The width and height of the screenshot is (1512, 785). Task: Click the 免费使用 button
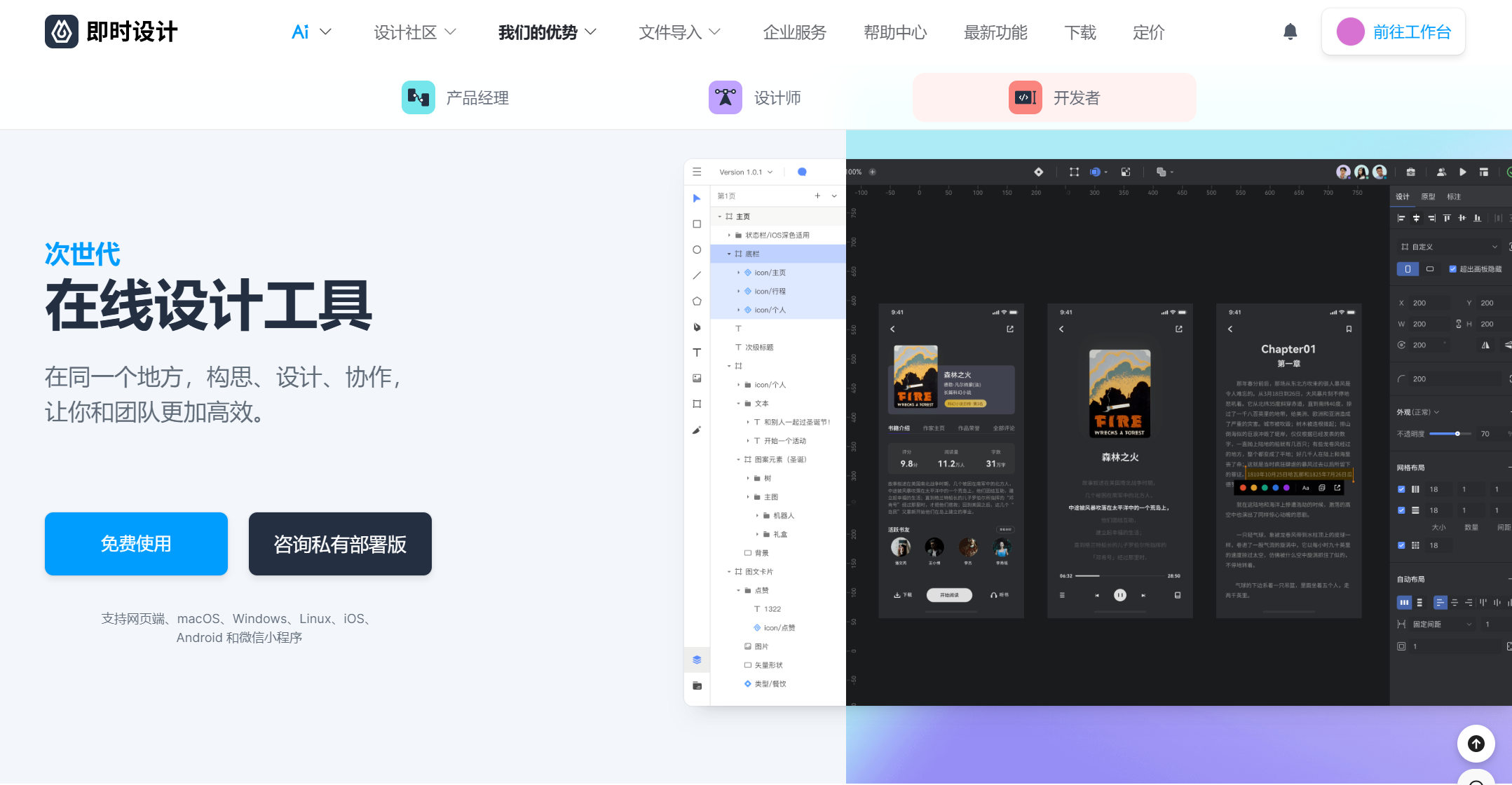[135, 545]
